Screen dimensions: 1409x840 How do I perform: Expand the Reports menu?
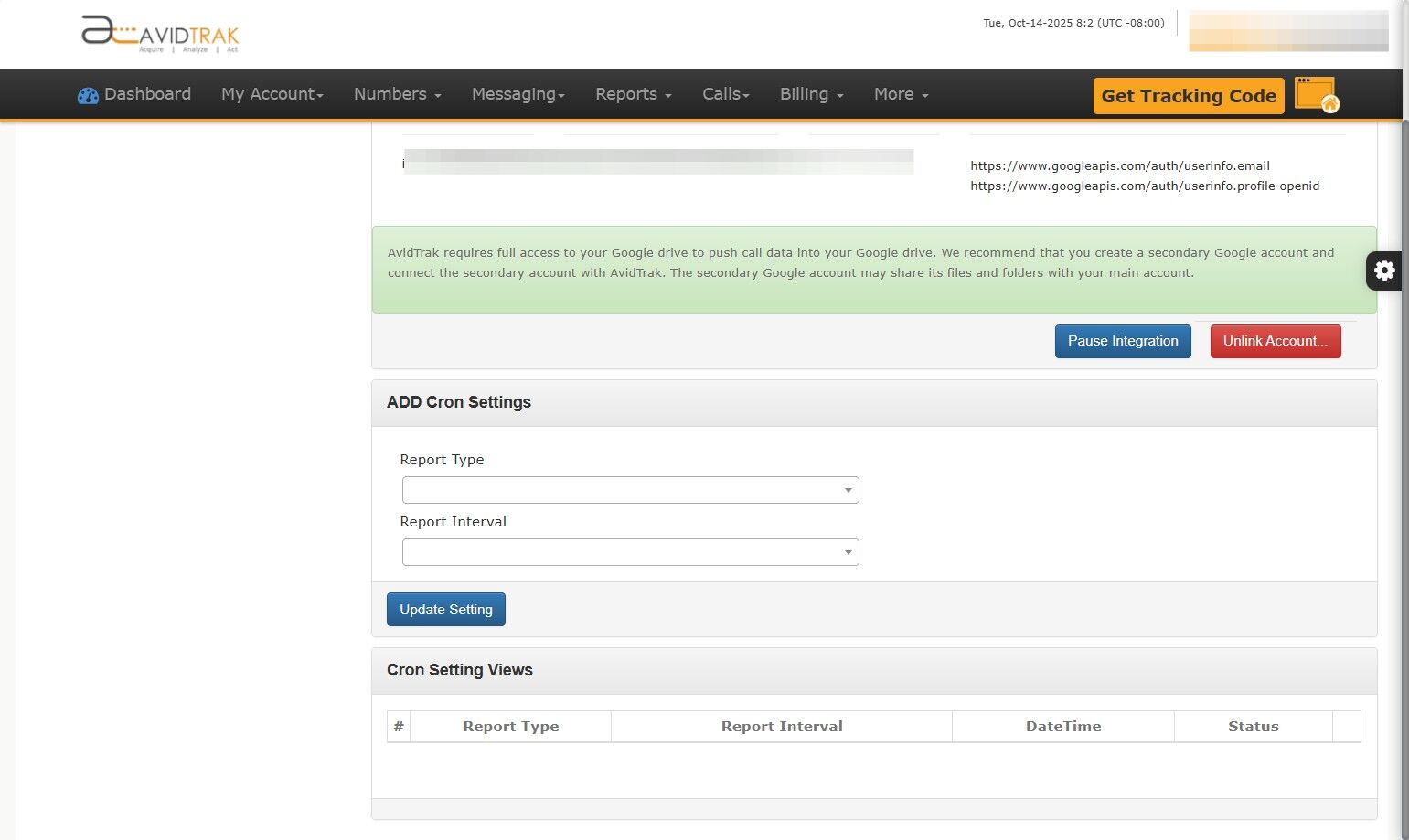634,94
